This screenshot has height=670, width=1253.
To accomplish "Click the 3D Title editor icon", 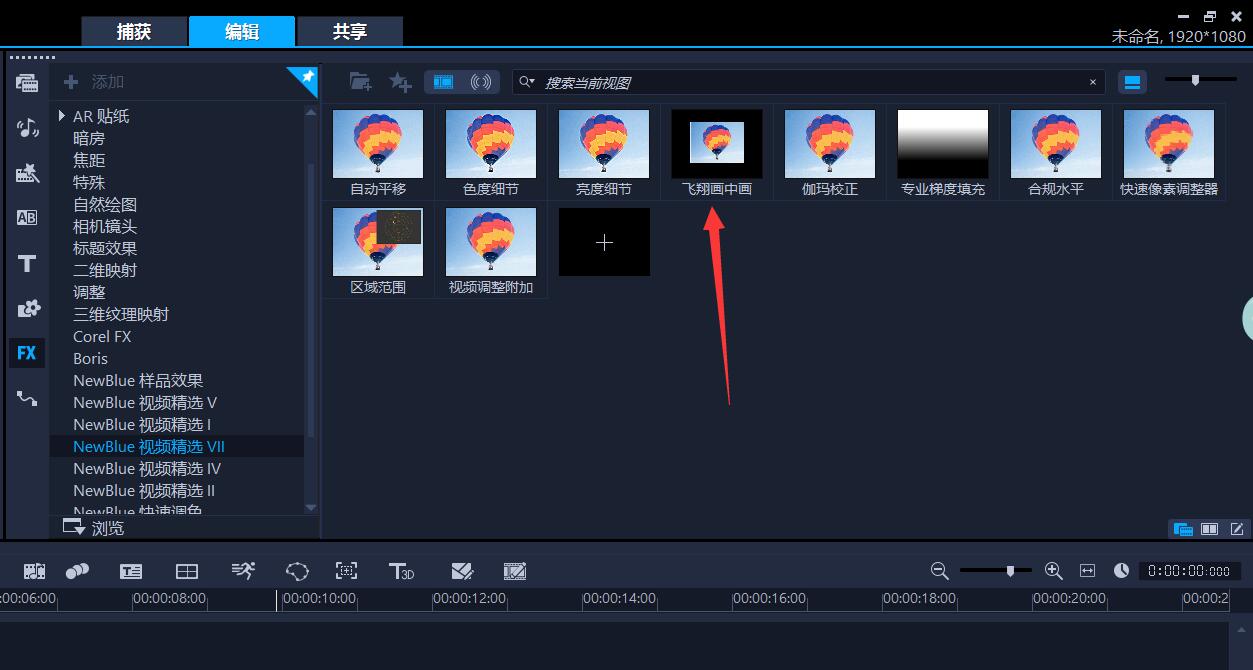I will [x=401, y=571].
